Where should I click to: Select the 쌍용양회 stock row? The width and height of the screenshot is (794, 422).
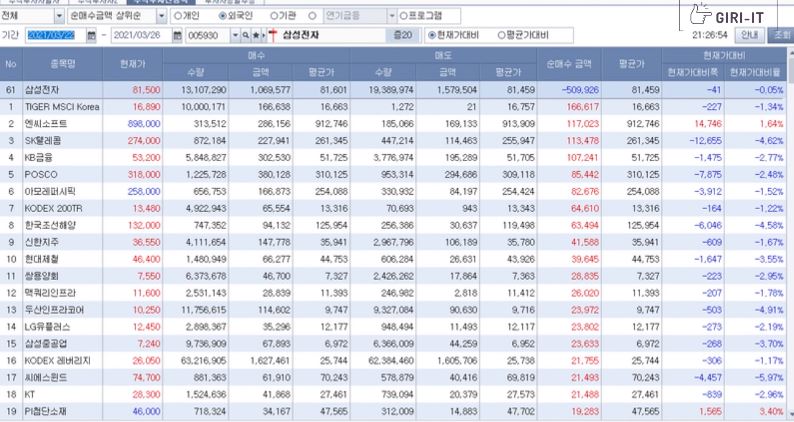click(x=393, y=276)
